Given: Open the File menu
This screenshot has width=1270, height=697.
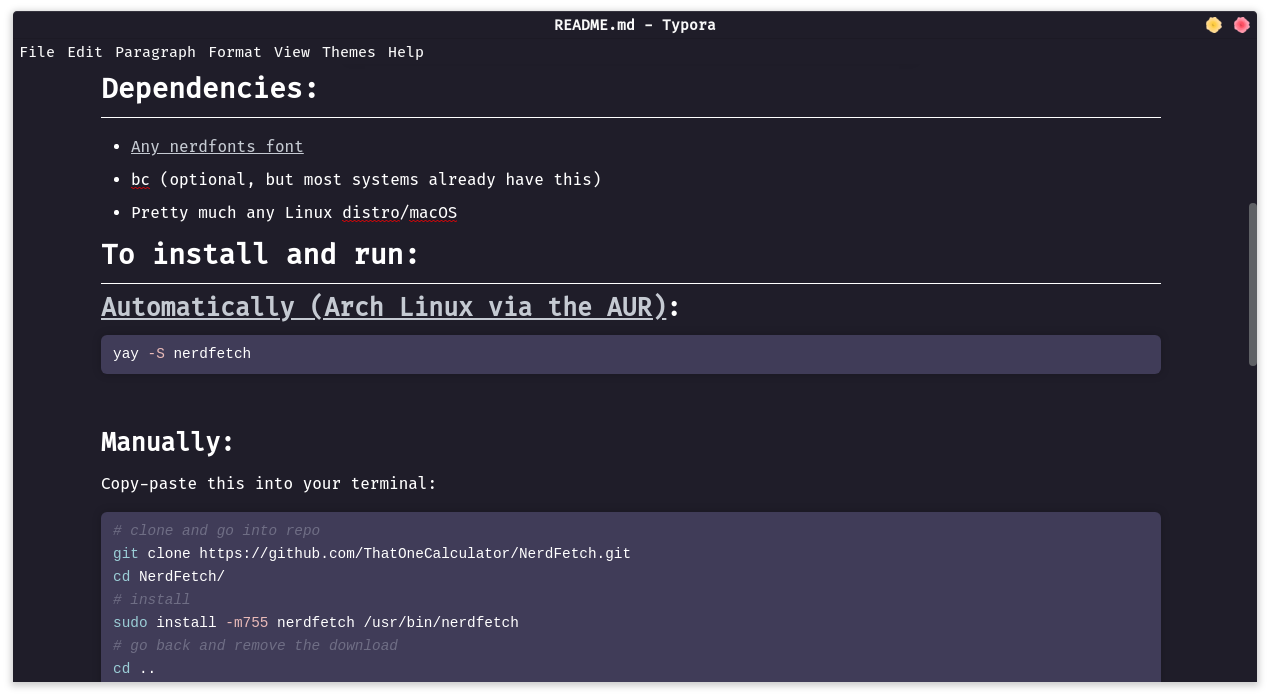Looking at the screenshot, I should coord(37,52).
